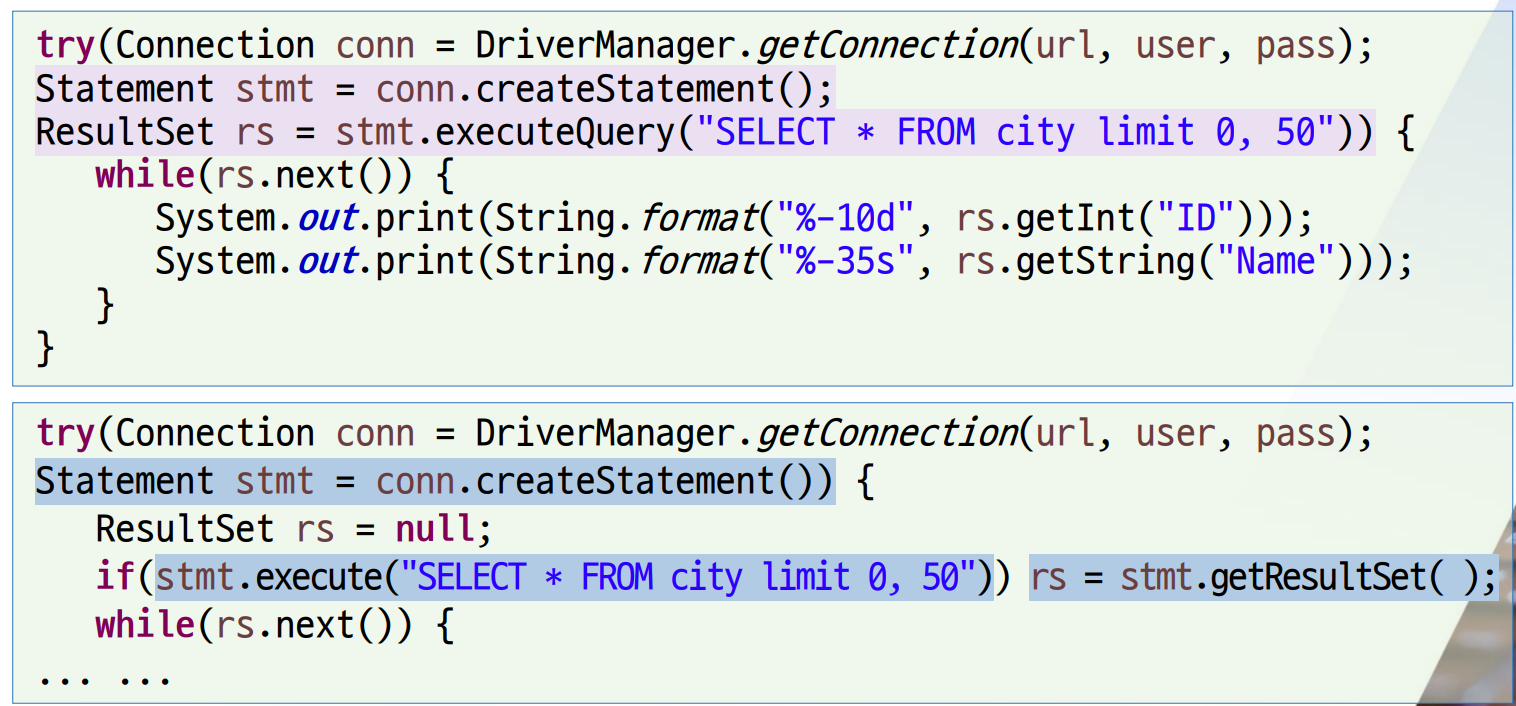Click conn.createStatement(); in the top code block
This screenshot has height=706, width=1516.
click(x=604, y=89)
